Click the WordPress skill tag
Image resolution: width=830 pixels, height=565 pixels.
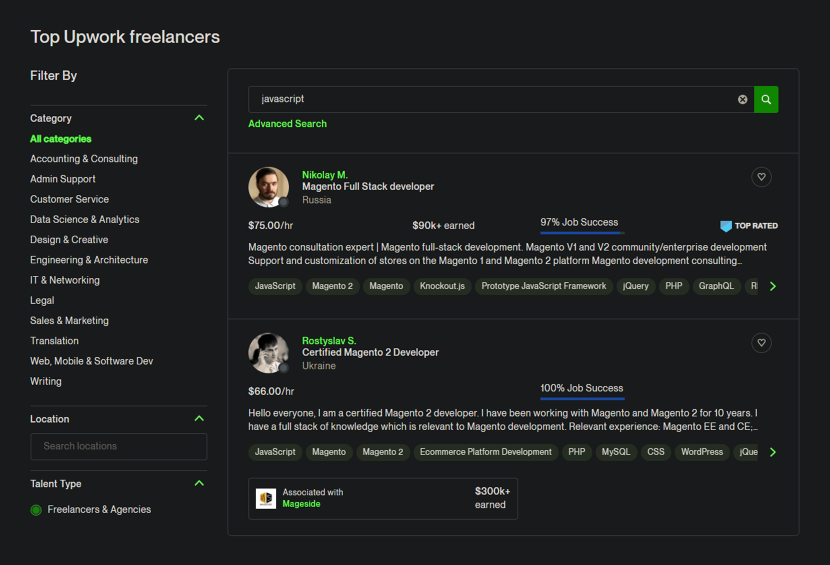click(x=702, y=452)
